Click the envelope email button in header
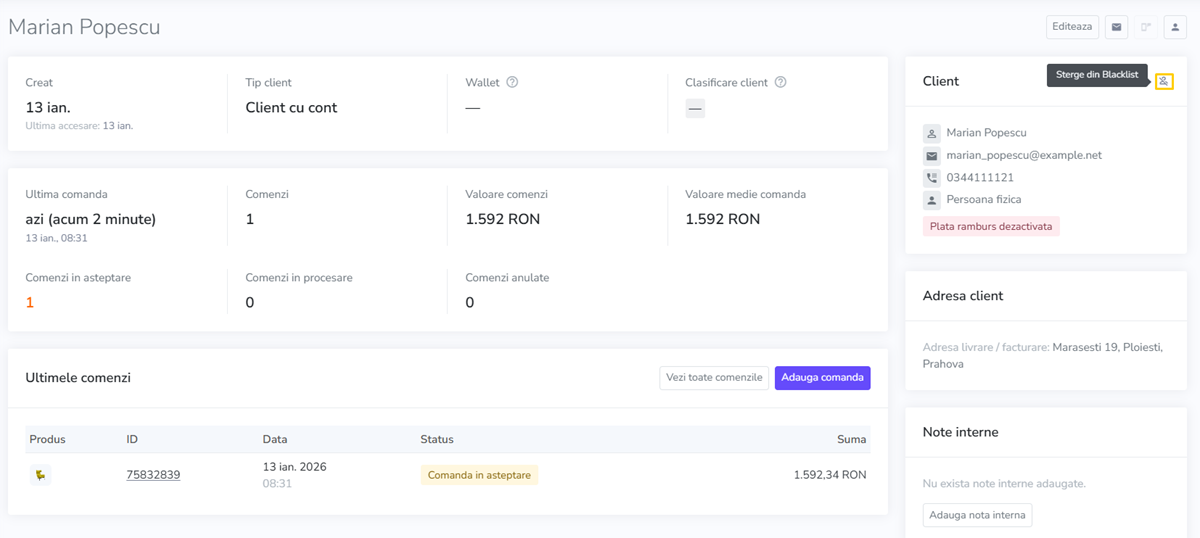1200x538 pixels. (1116, 27)
